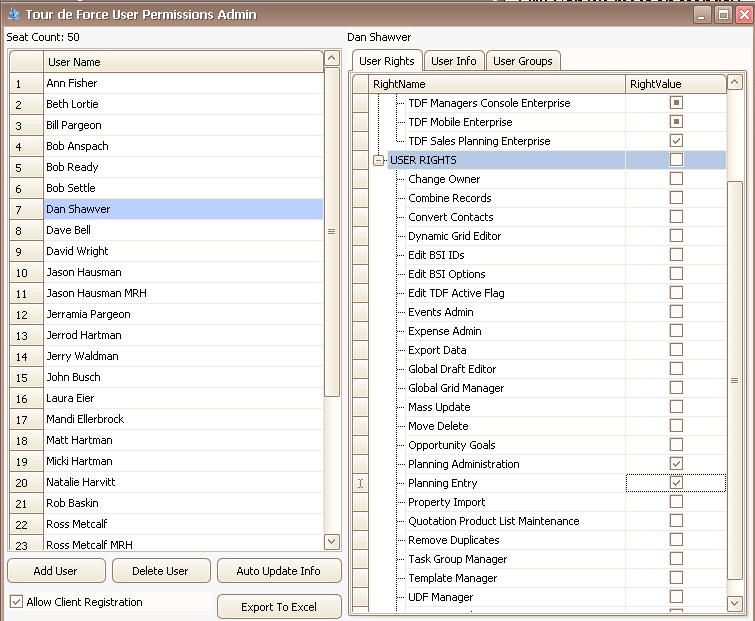
Task: Click rights list scroll up arrow
Action: (x=734, y=82)
